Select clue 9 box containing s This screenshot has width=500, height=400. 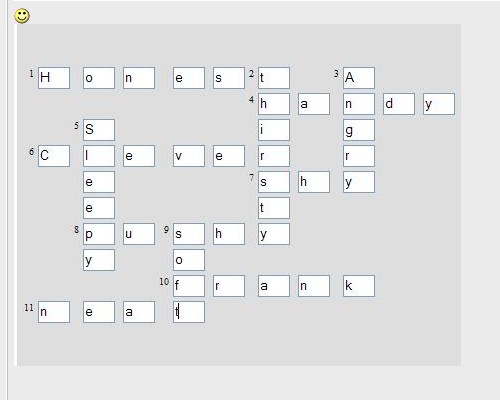[189, 234]
